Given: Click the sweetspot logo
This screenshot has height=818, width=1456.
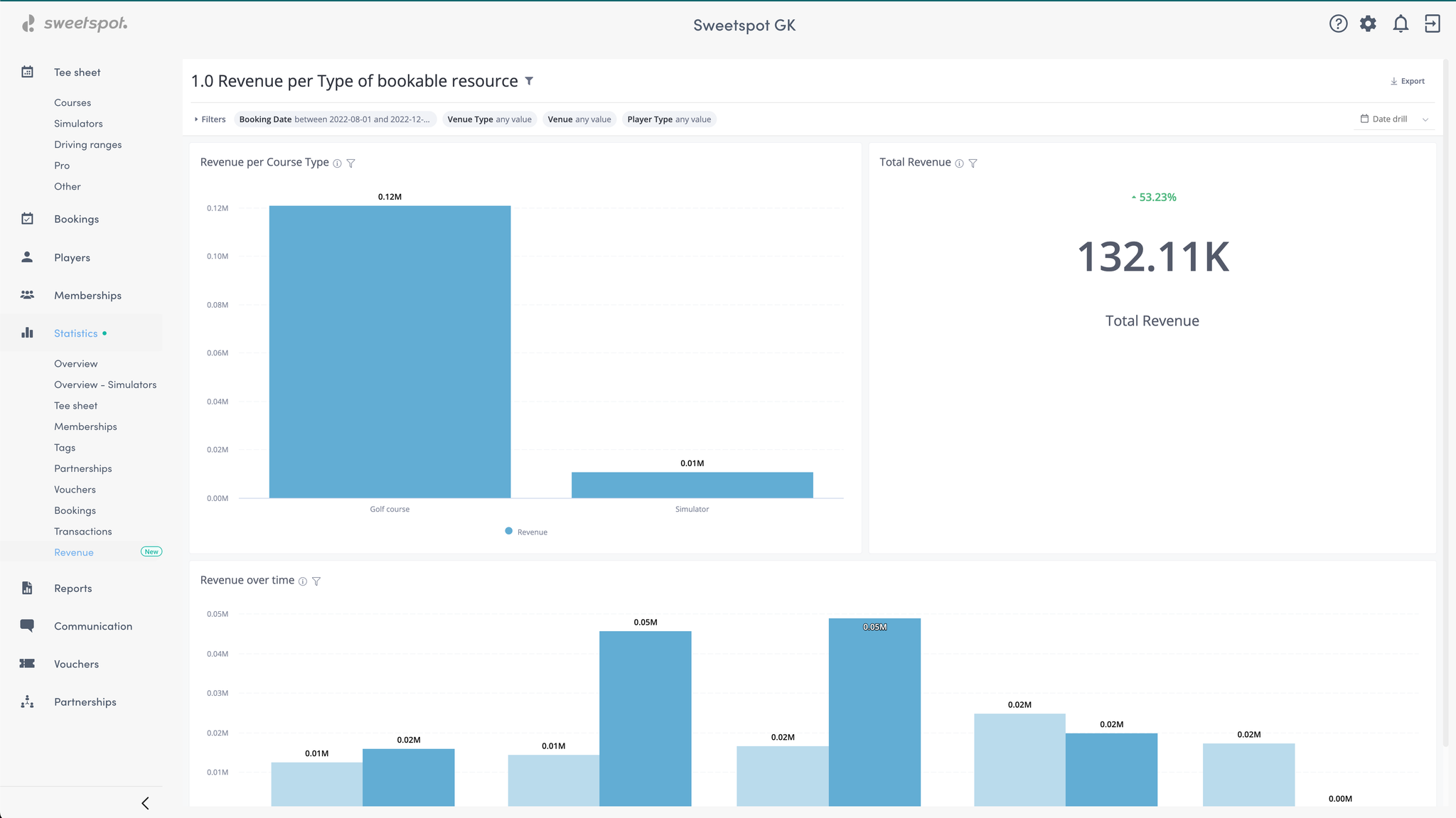Looking at the screenshot, I should (75, 23).
